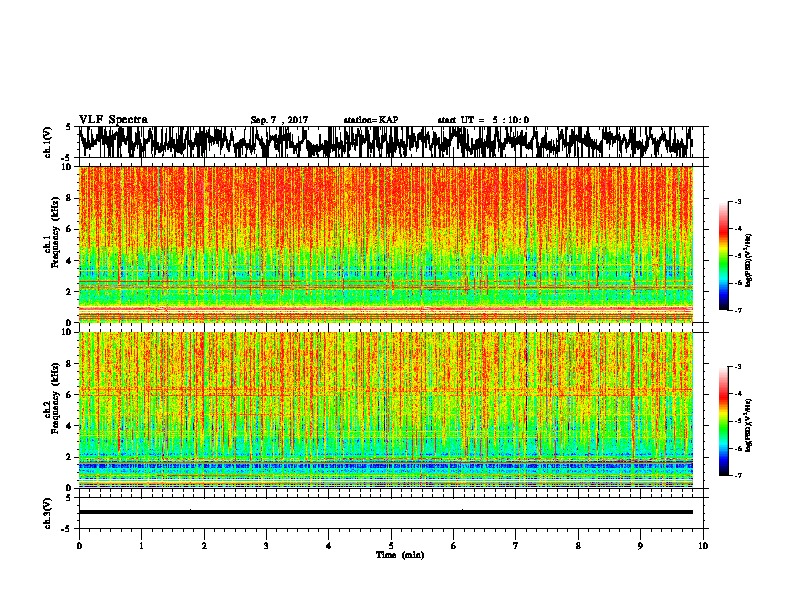
Task: Click the "-5" tick of ch.3(V) axis
Action: pos(68,529)
